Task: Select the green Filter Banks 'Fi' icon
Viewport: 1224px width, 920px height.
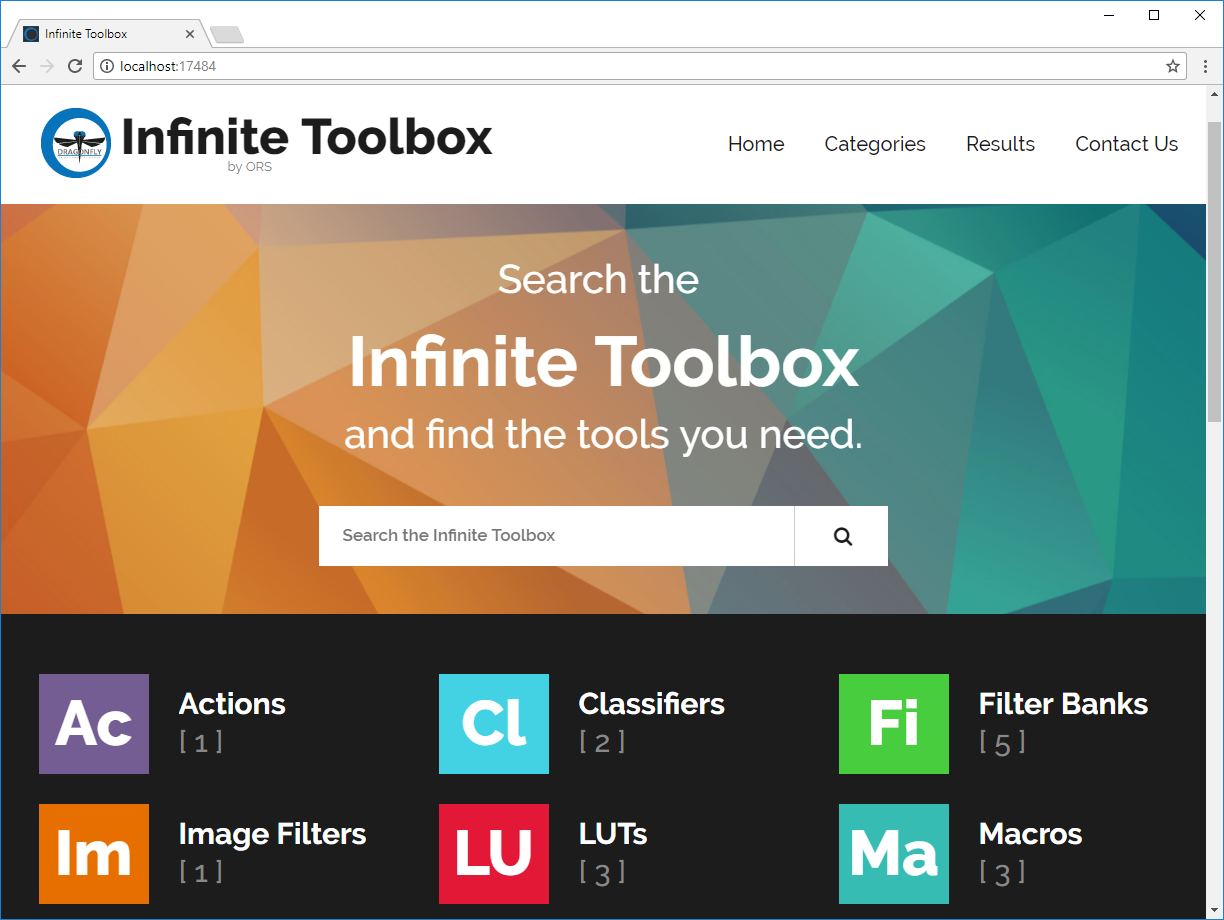Action: pyautogui.click(x=894, y=724)
